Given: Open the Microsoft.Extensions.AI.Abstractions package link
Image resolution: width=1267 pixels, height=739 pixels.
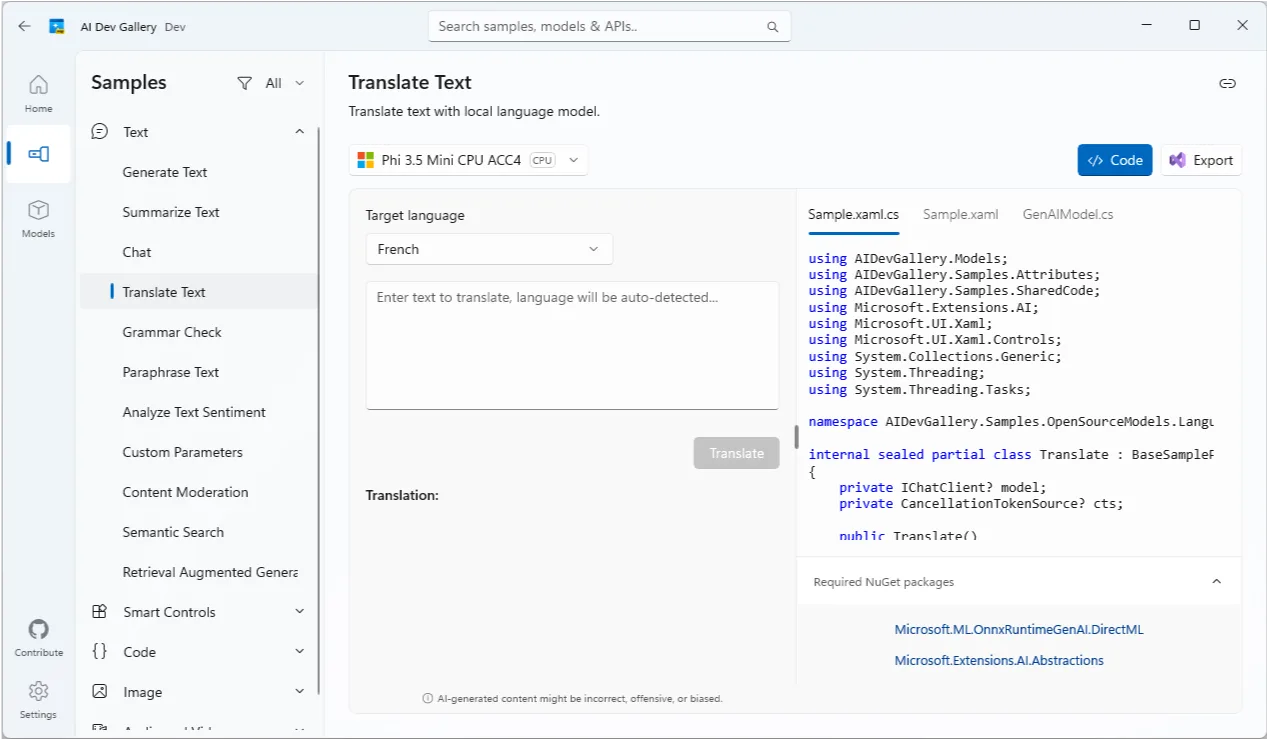Looking at the screenshot, I should click(x=999, y=660).
